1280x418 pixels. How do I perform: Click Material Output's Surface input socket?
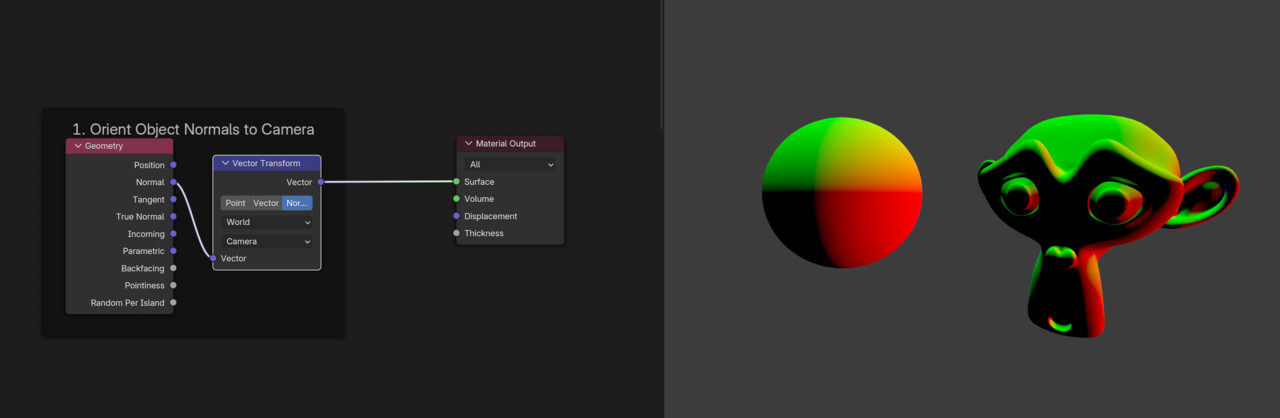[x=456, y=182]
